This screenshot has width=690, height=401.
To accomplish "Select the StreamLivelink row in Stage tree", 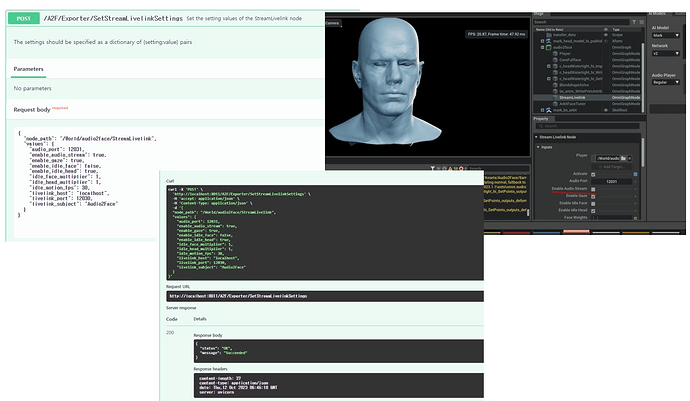I will pos(587,98).
